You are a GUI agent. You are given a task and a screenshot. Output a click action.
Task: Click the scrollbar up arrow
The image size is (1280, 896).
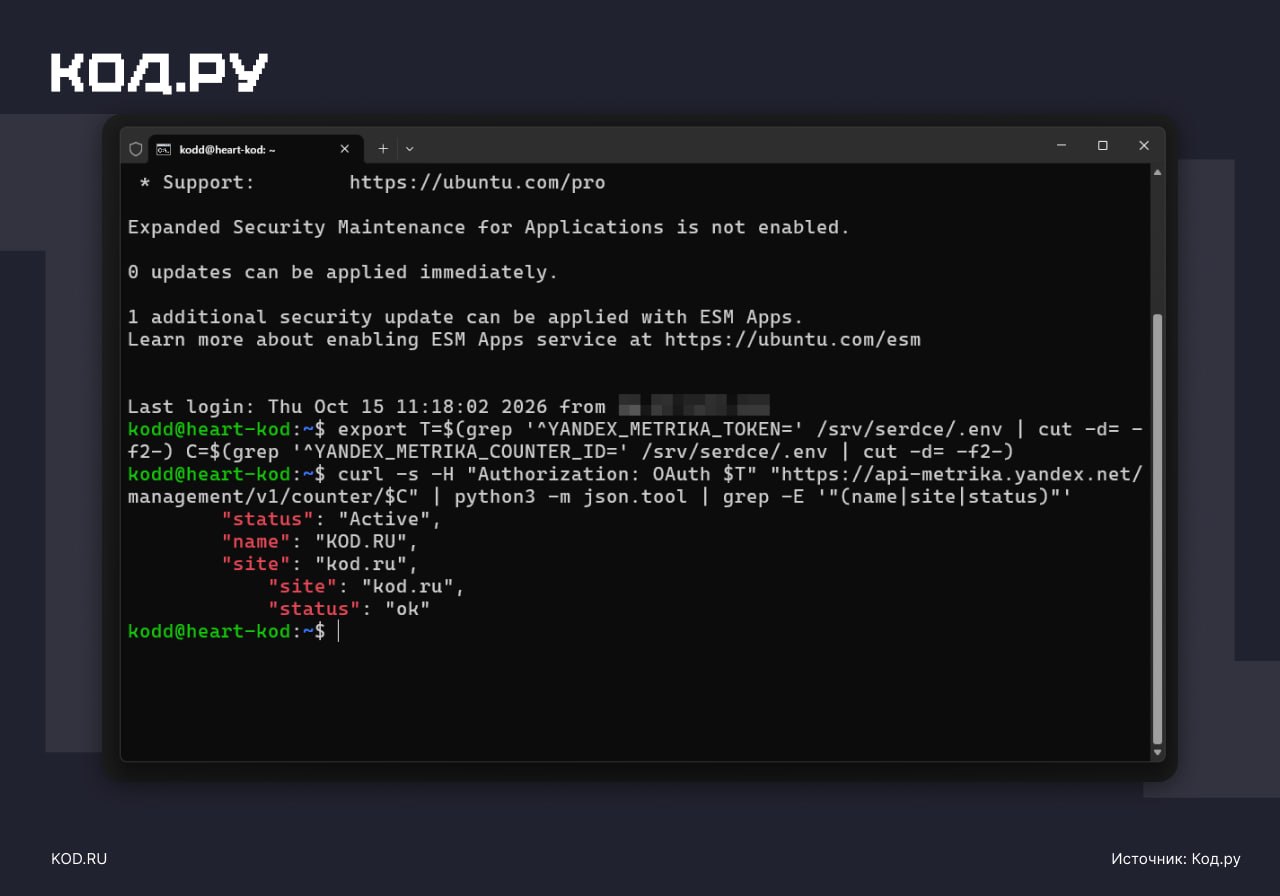[x=1157, y=172]
